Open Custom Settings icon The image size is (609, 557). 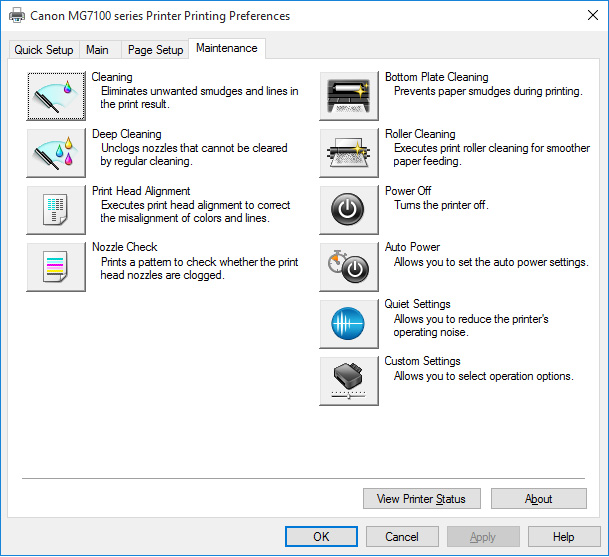[349, 380]
